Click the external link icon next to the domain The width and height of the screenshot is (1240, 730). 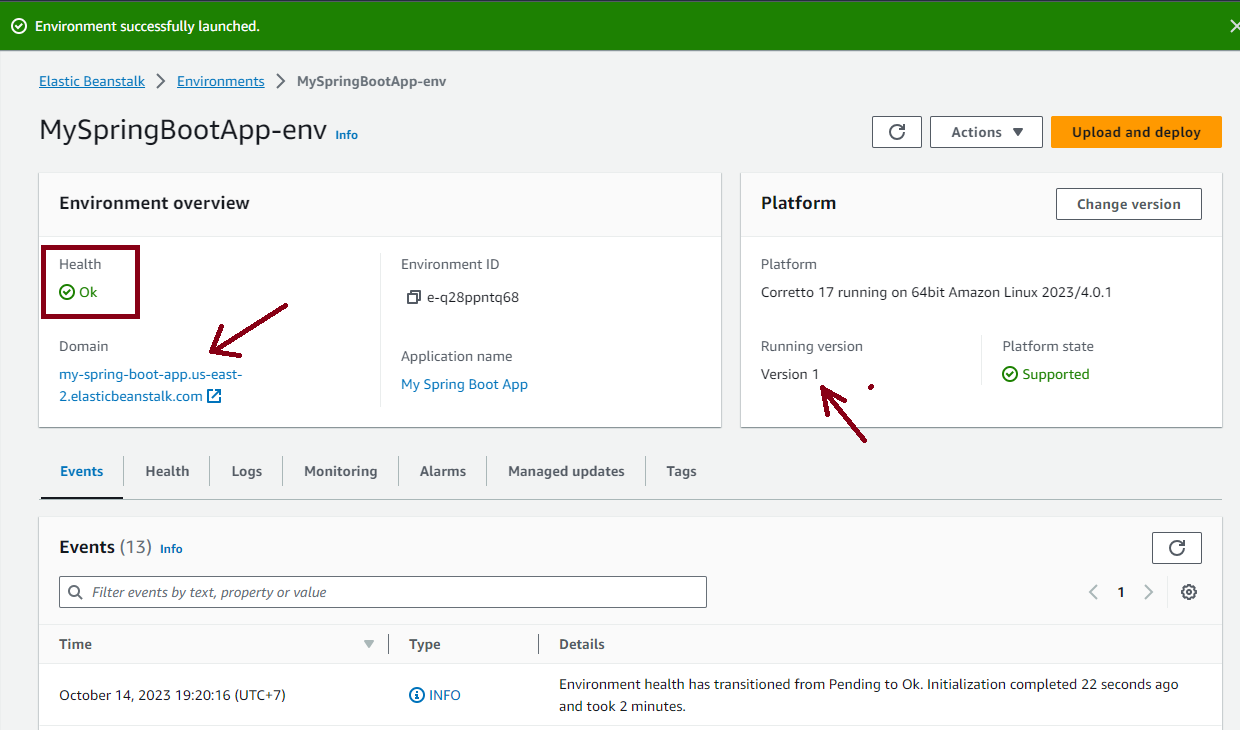[214, 396]
